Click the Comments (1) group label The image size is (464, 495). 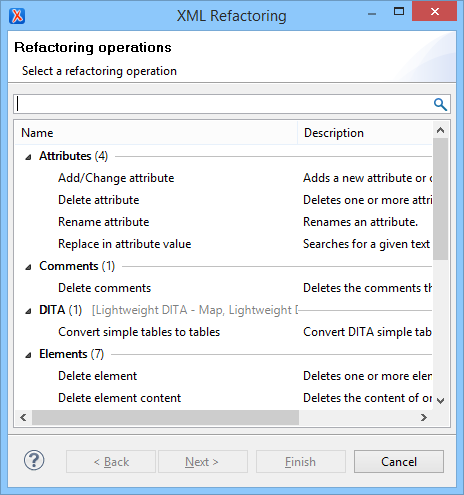[77, 266]
